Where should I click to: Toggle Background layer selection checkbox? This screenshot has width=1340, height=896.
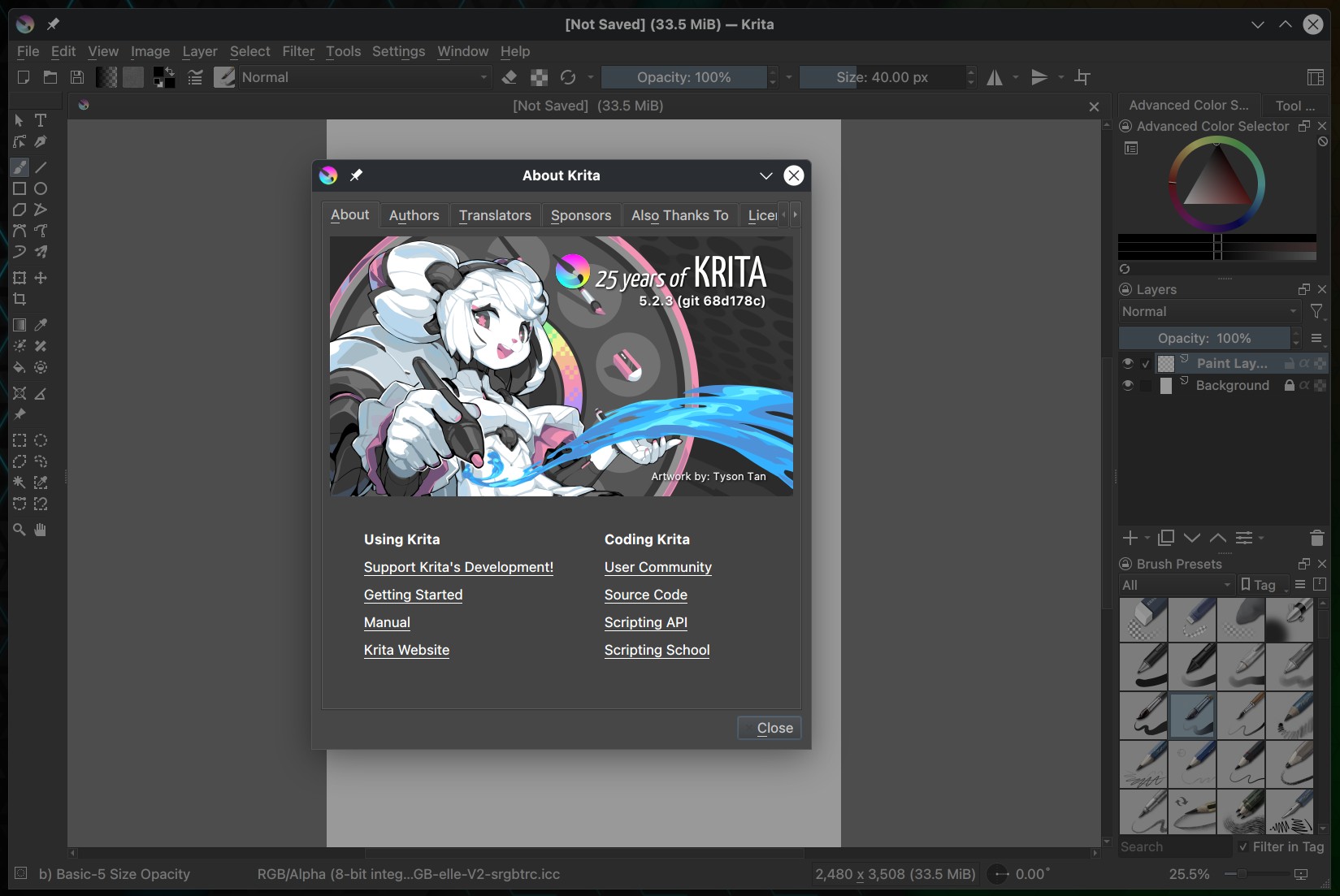coord(1146,386)
